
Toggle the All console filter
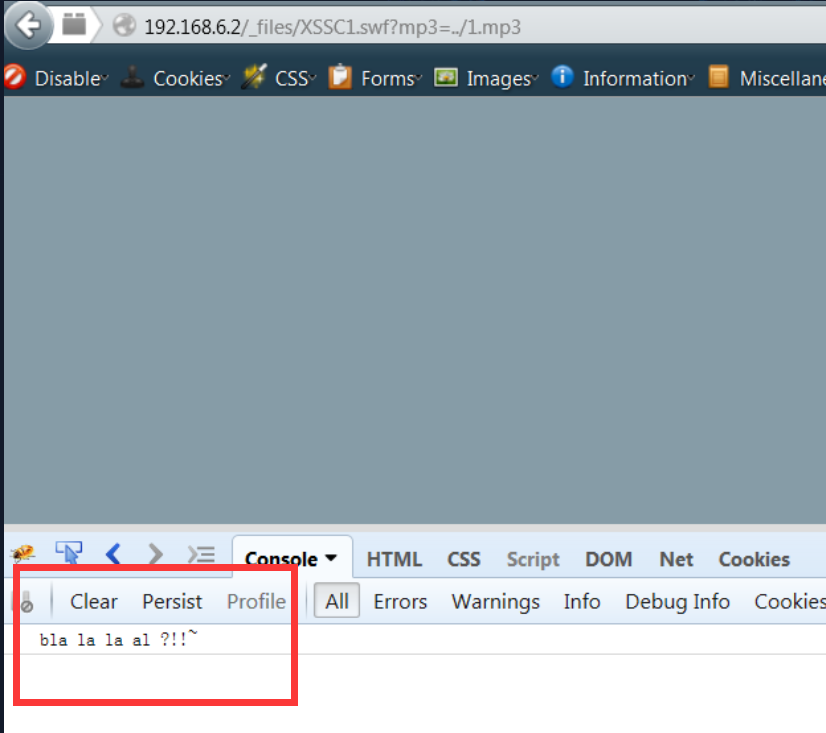coord(337,601)
